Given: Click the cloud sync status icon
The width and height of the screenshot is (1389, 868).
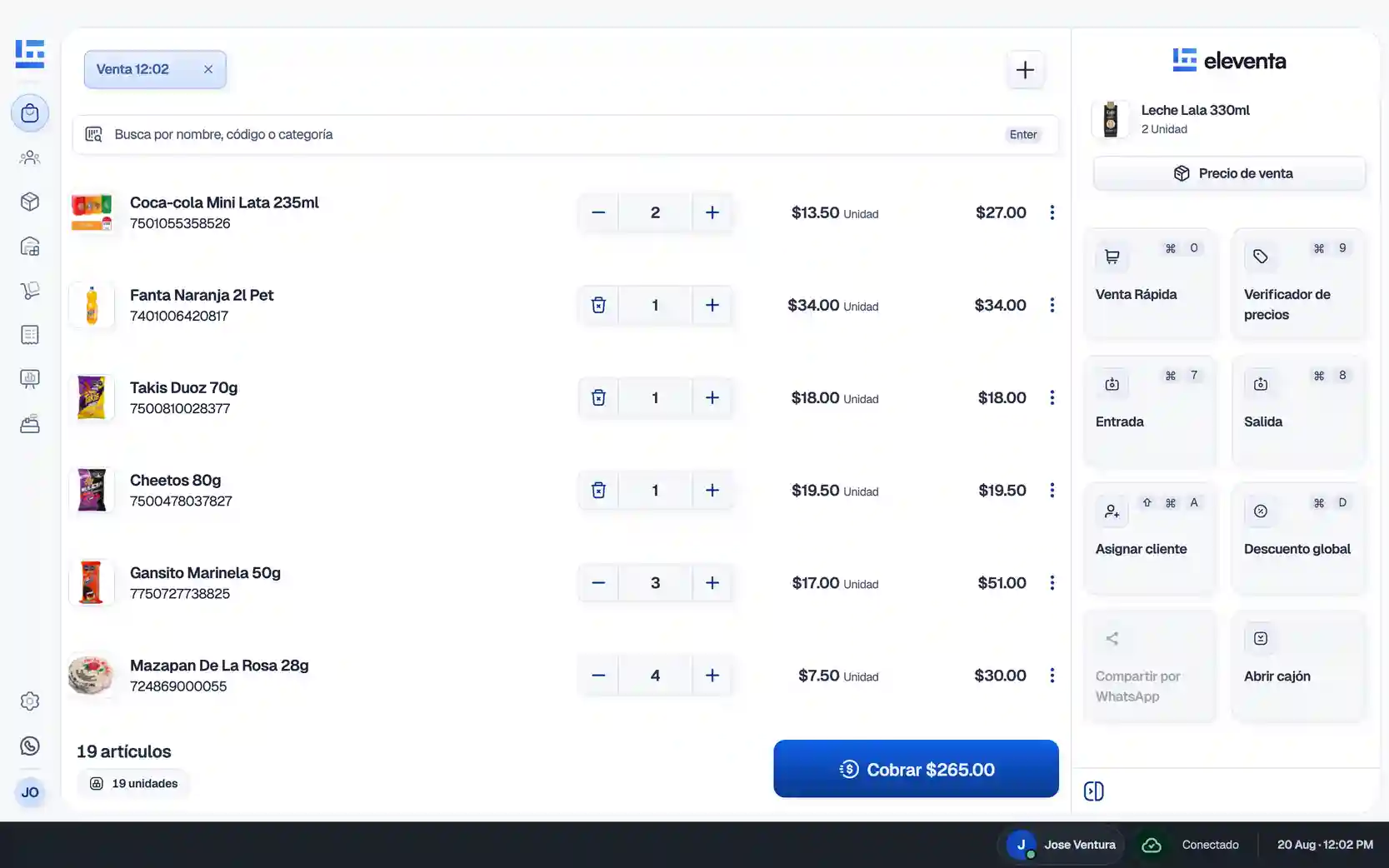Looking at the screenshot, I should point(1152,845).
